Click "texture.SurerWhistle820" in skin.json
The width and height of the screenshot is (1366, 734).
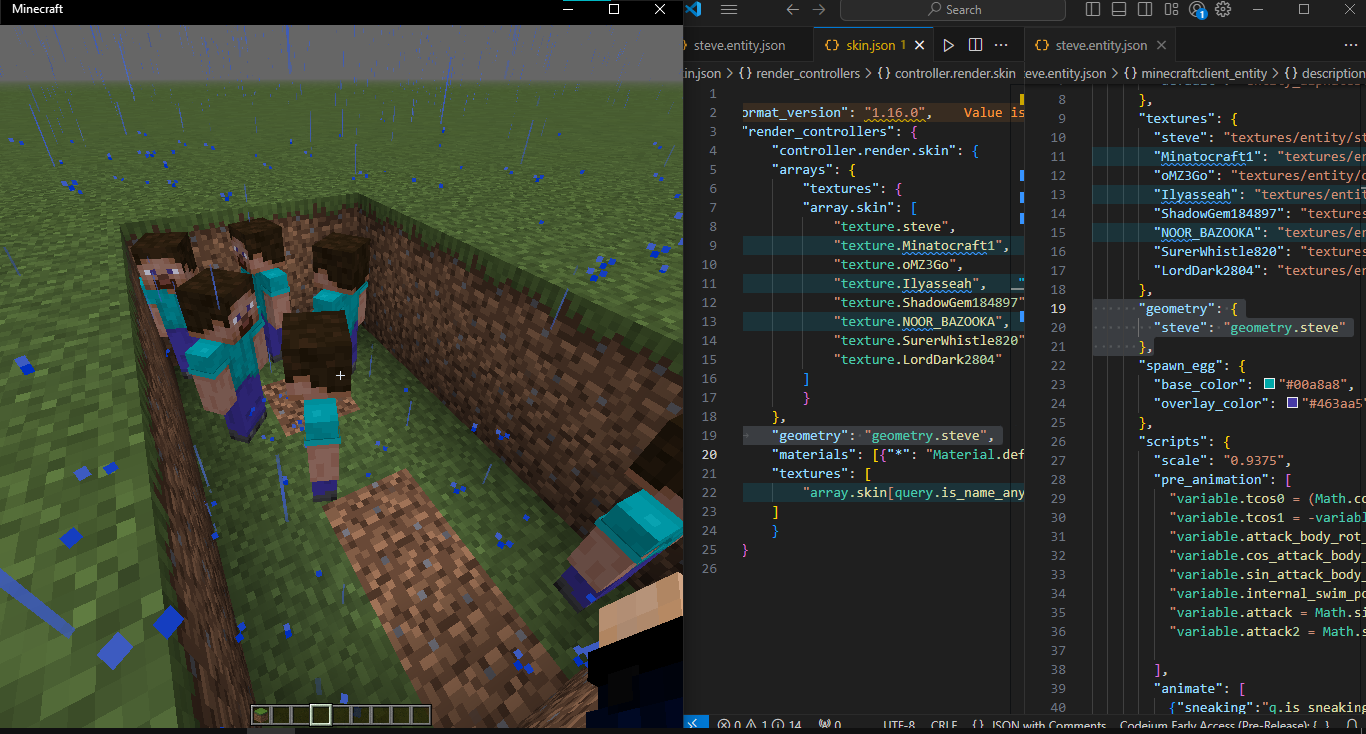[x=929, y=340]
